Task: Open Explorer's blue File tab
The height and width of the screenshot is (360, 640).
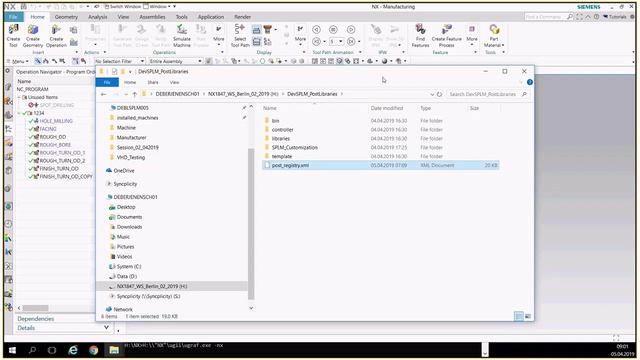Action: tap(107, 82)
